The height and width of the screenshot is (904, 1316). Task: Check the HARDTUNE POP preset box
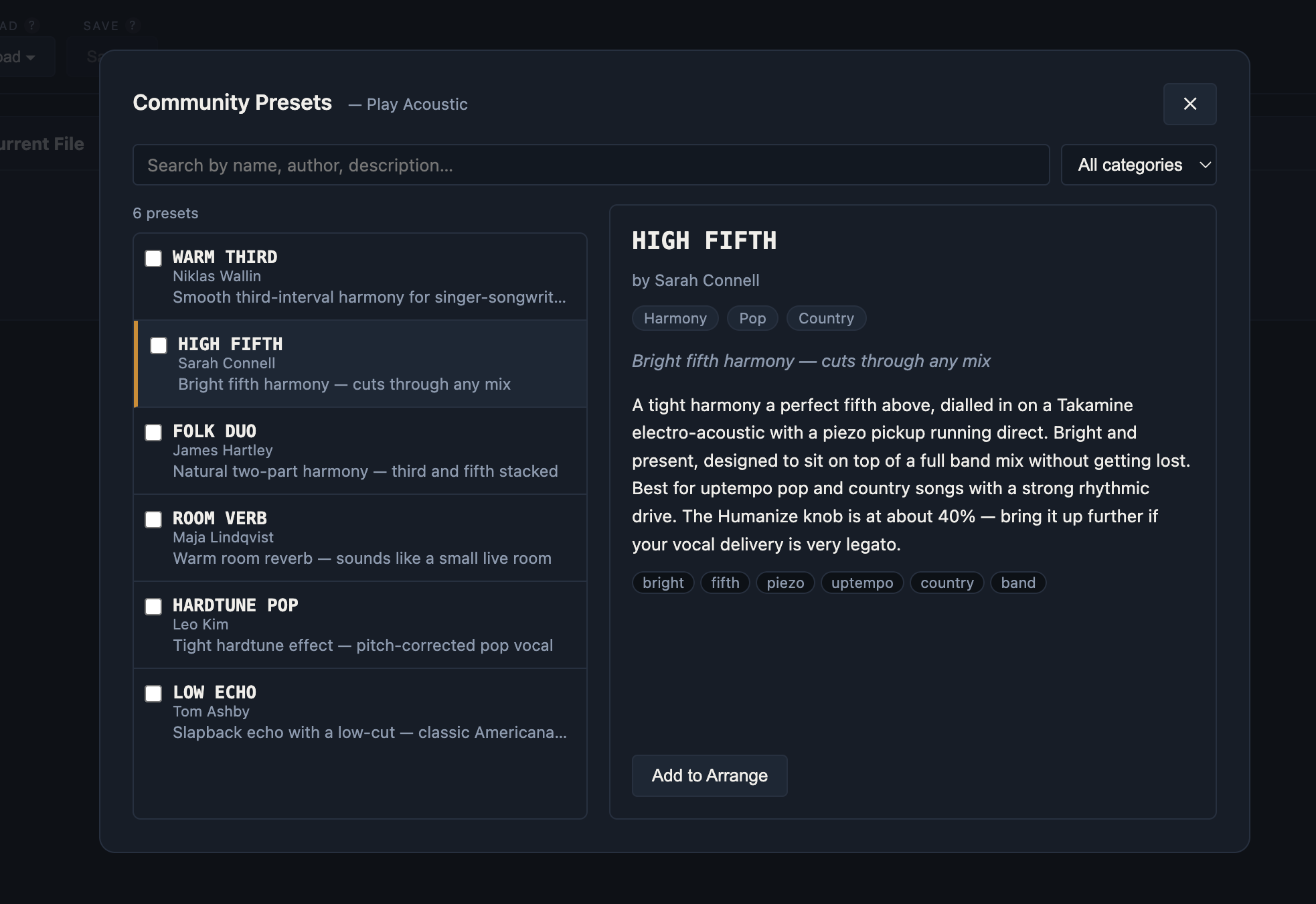click(x=153, y=607)
